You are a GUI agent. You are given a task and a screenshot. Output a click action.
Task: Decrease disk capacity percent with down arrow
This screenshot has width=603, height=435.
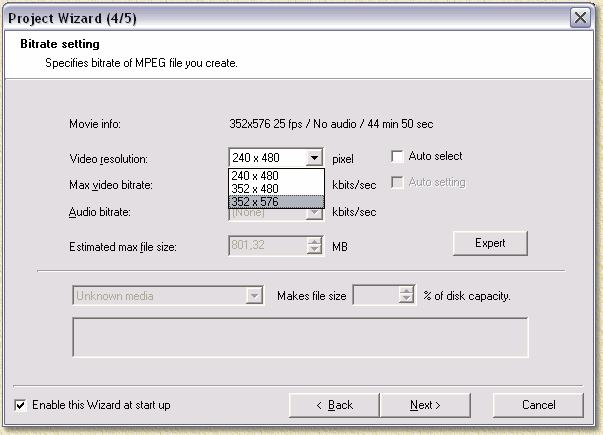(x=406, y=300)
